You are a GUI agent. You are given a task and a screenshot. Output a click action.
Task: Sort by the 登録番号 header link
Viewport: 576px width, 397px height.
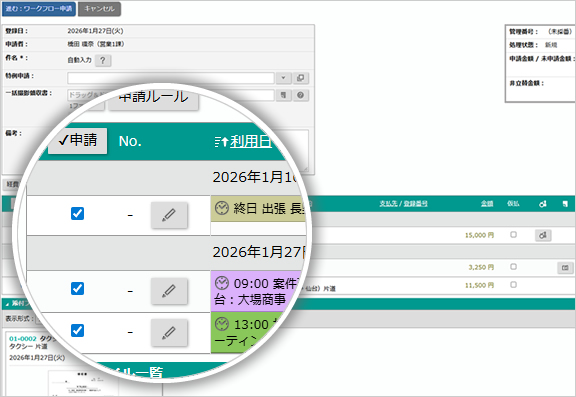tap(415, 203)
